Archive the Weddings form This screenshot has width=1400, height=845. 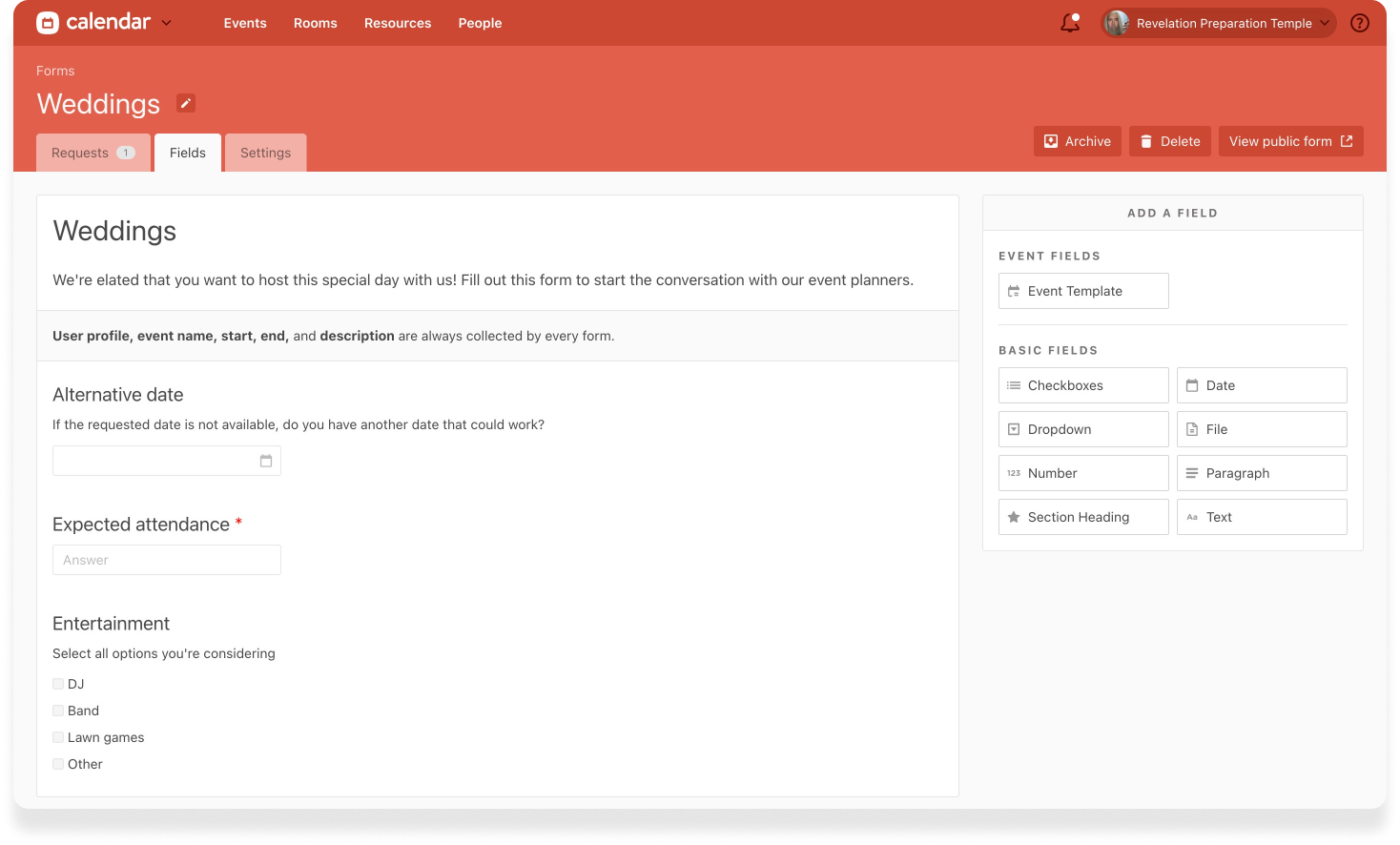1077,141
